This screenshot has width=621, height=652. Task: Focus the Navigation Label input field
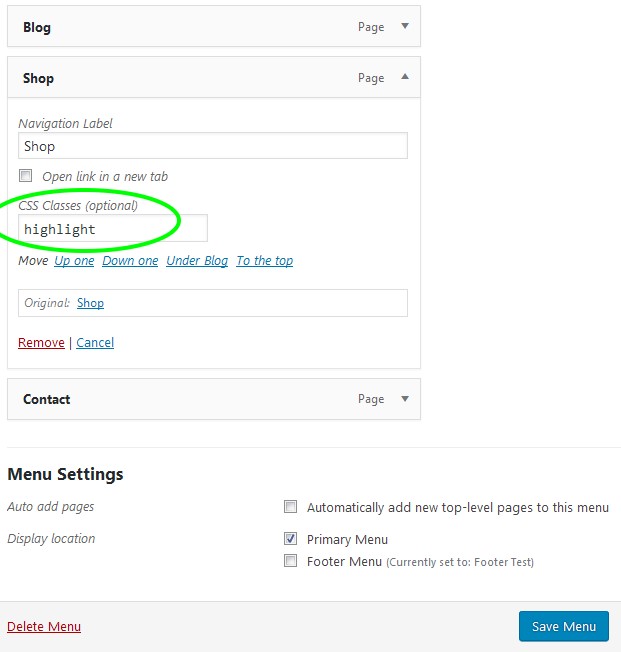tap(213, 146)
